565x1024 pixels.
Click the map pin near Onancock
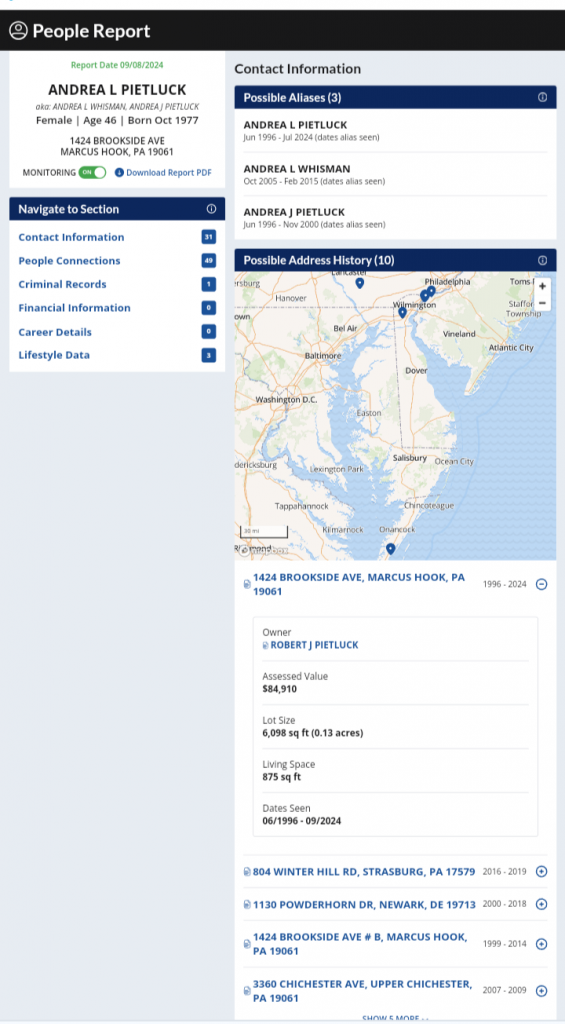pos(391,549)
